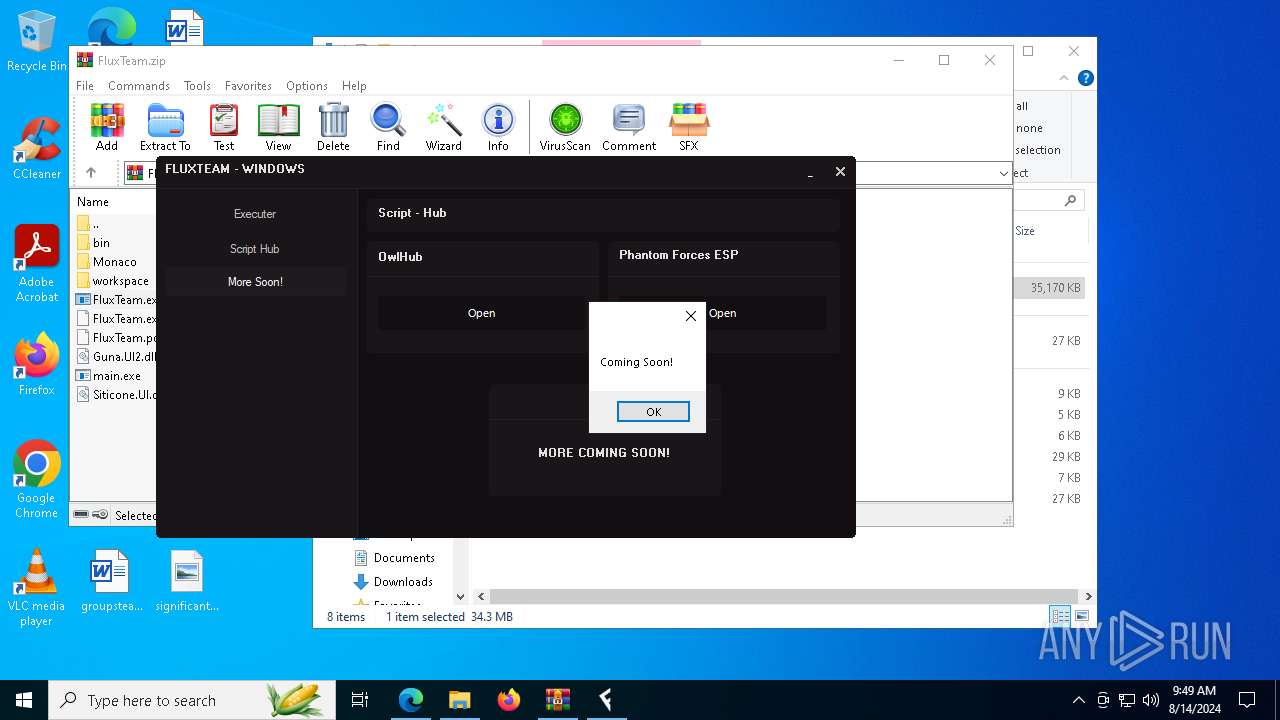Select More Soon! in FluxTeam sidebar

[x=255, y=282]
